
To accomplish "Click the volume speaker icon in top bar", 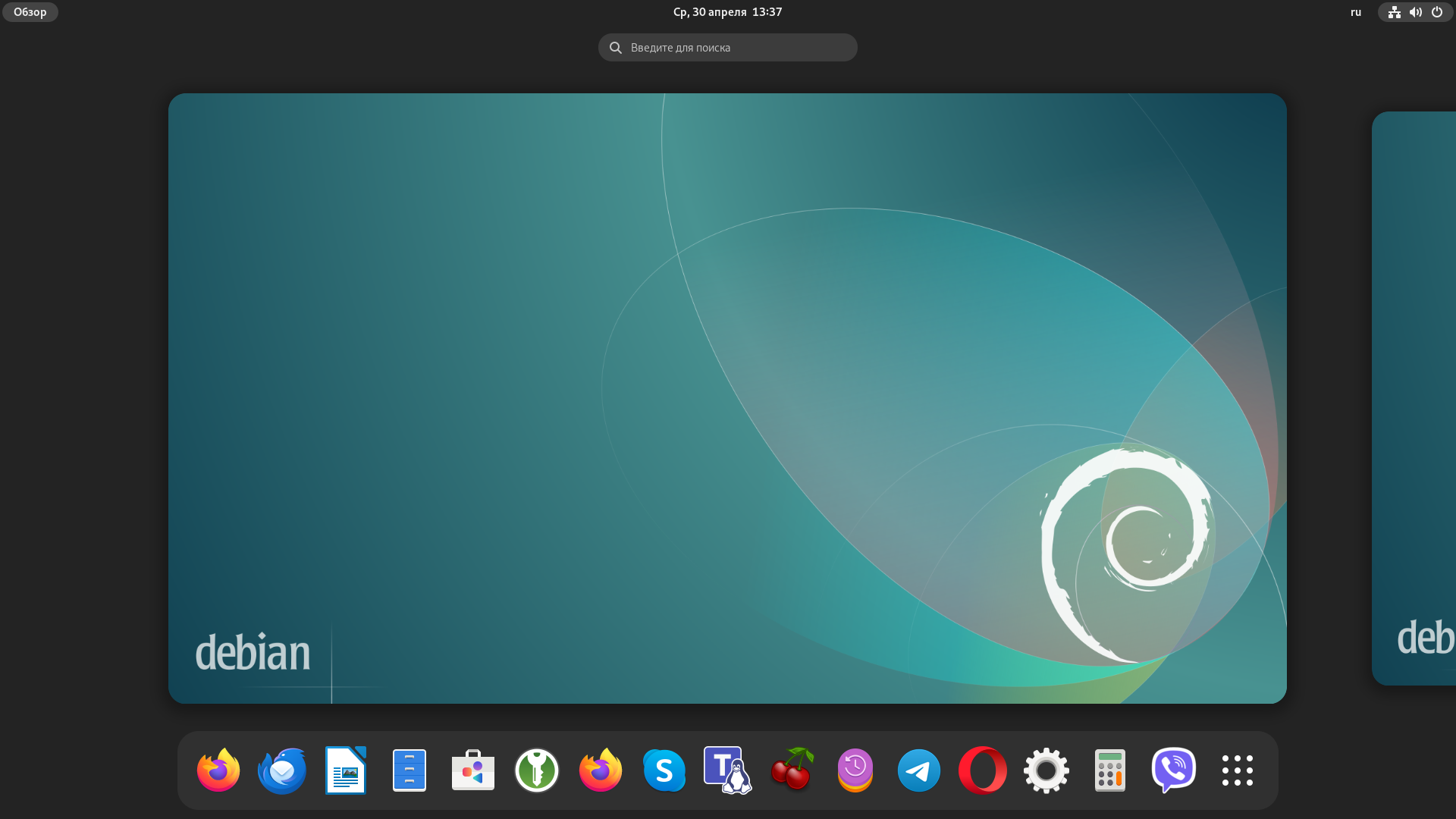I will 1416,12.
